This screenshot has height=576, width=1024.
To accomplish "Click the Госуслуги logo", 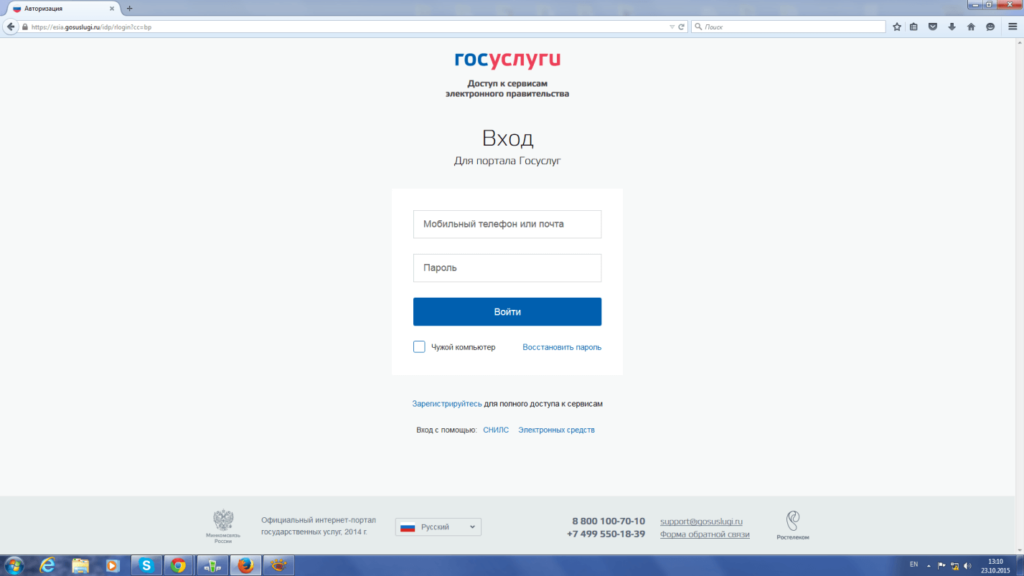I will [x=507, y=59].
